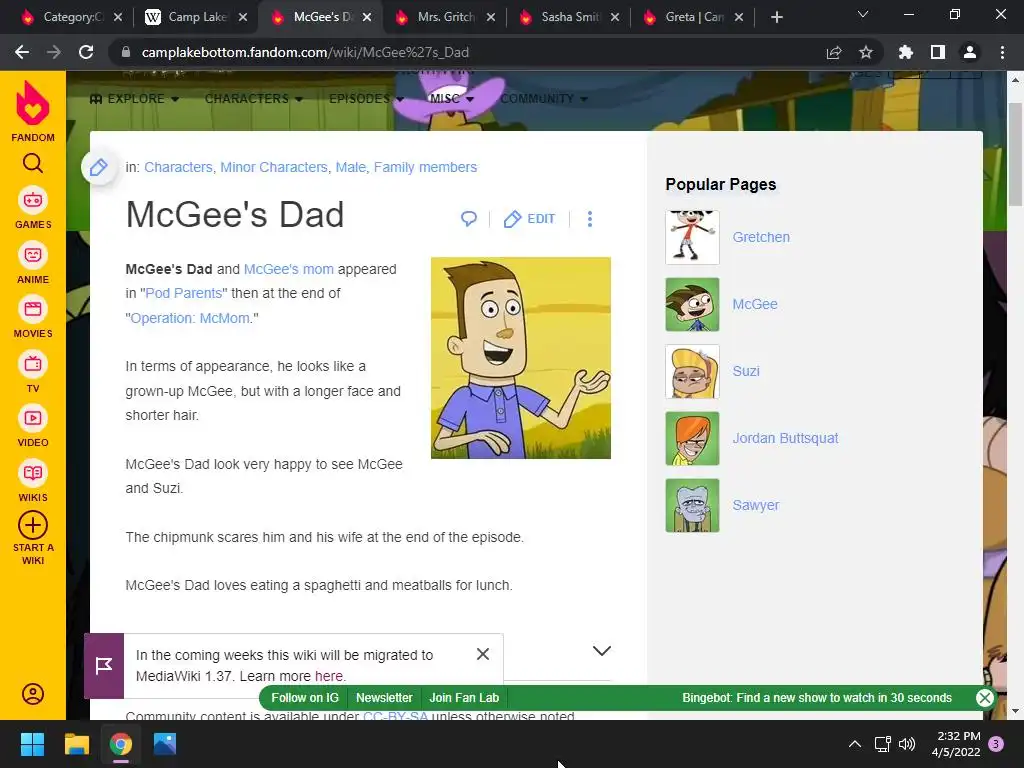The width and height of the screenshot is (1024, 768).
Task: Switch to Greta tab
Action: coord(694,17)
